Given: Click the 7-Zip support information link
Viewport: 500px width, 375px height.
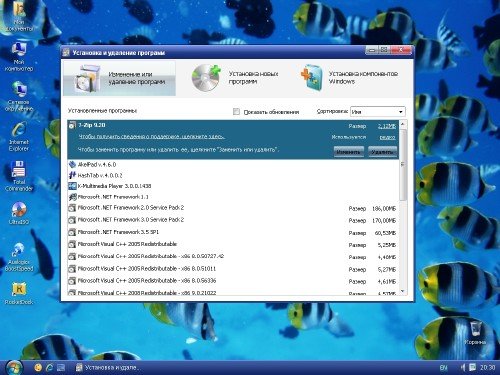Looking at the screenshot, I should point(152,137).
